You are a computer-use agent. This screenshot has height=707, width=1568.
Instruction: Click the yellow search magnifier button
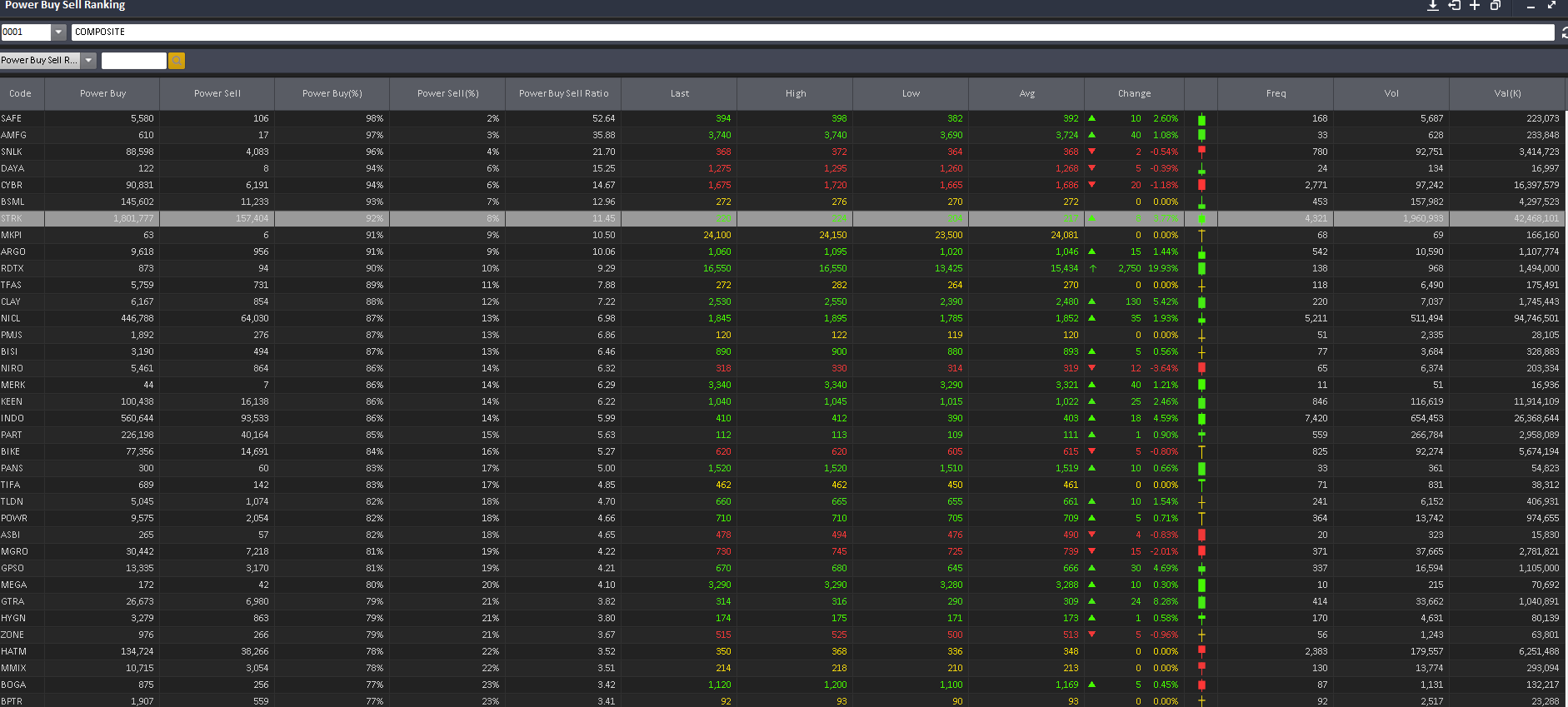176,61
